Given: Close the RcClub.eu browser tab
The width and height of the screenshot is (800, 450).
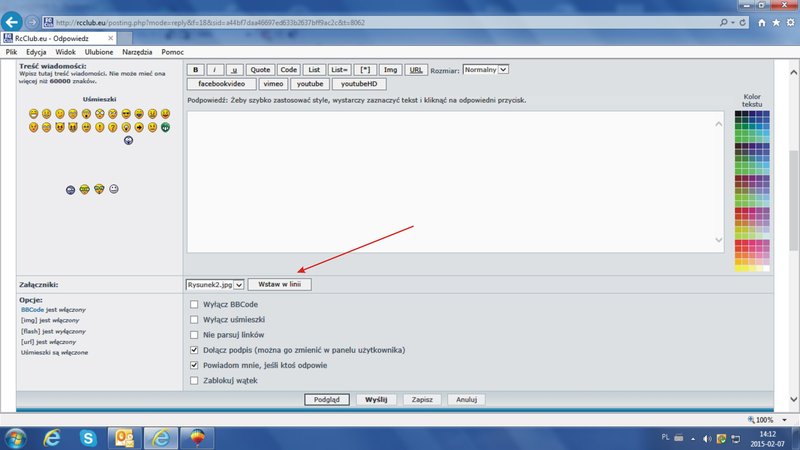Looking at the screenshot, I should [x=110, y=38].
